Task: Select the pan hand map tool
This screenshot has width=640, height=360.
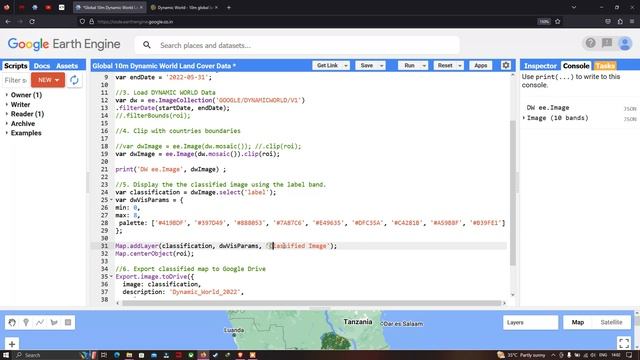Action: click(12, 322)
